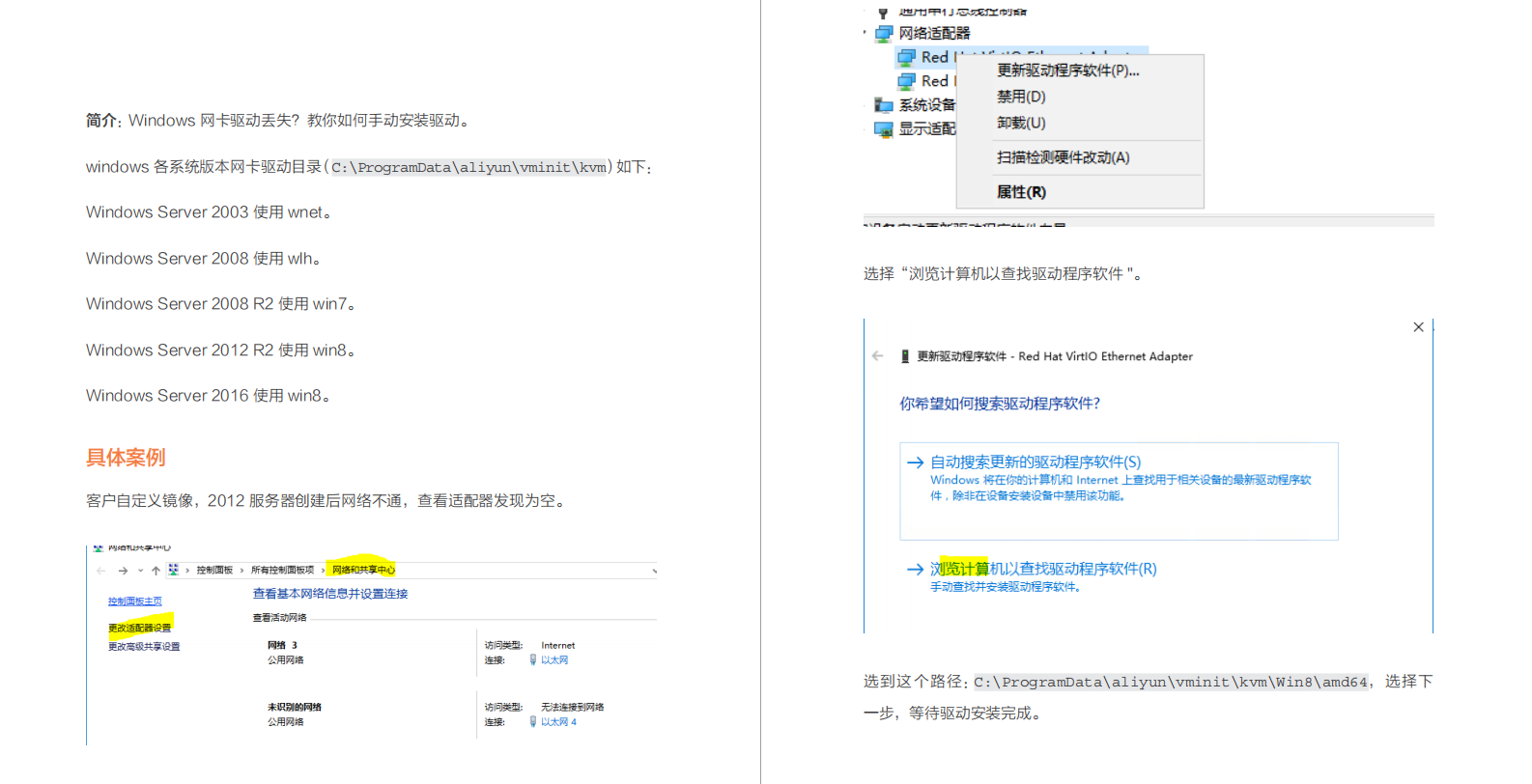Open the address bar history dropdown arrow
Screen dimensions: 1532x784
(654, 571)
